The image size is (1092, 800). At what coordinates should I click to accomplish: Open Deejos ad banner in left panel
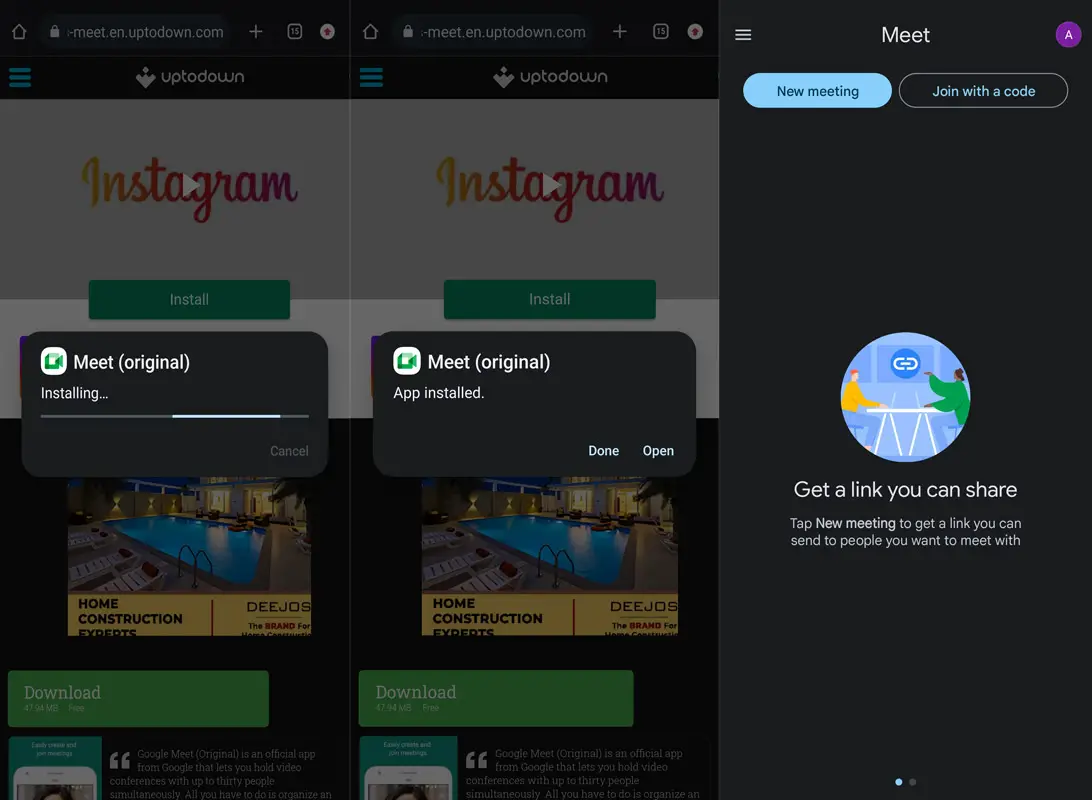189,556
